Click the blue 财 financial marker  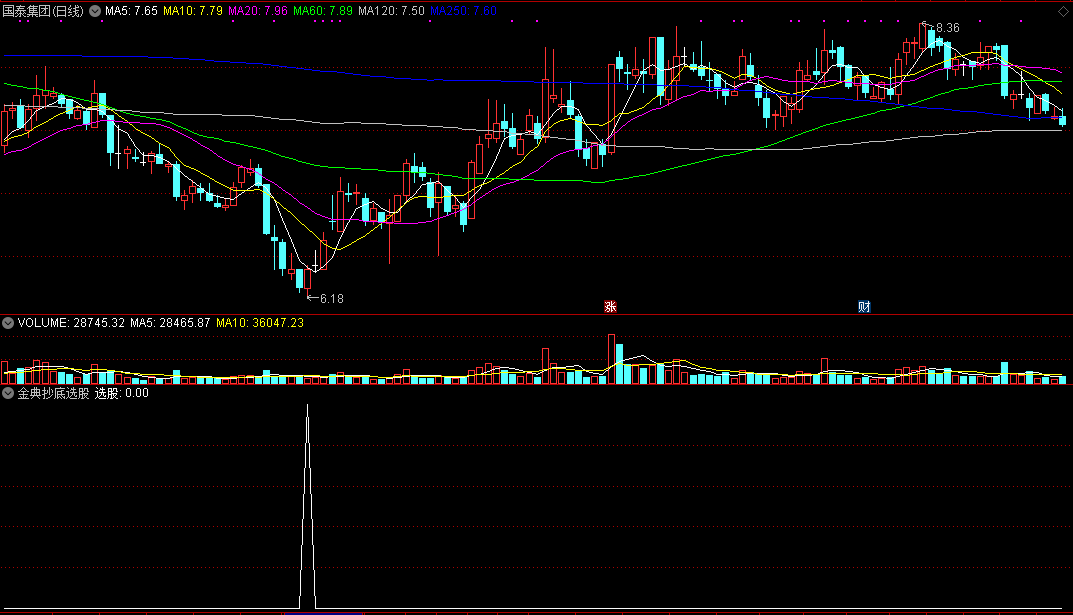point(864,306)
